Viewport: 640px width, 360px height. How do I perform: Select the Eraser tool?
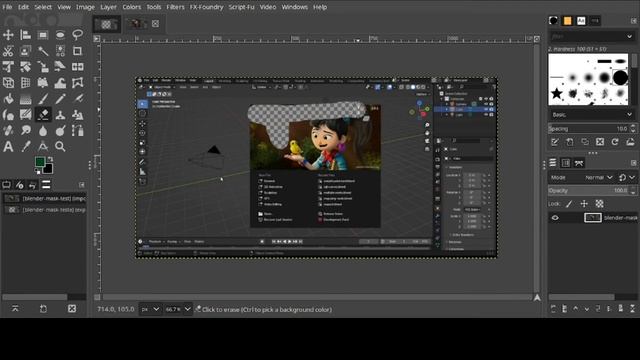coord(43,115)
